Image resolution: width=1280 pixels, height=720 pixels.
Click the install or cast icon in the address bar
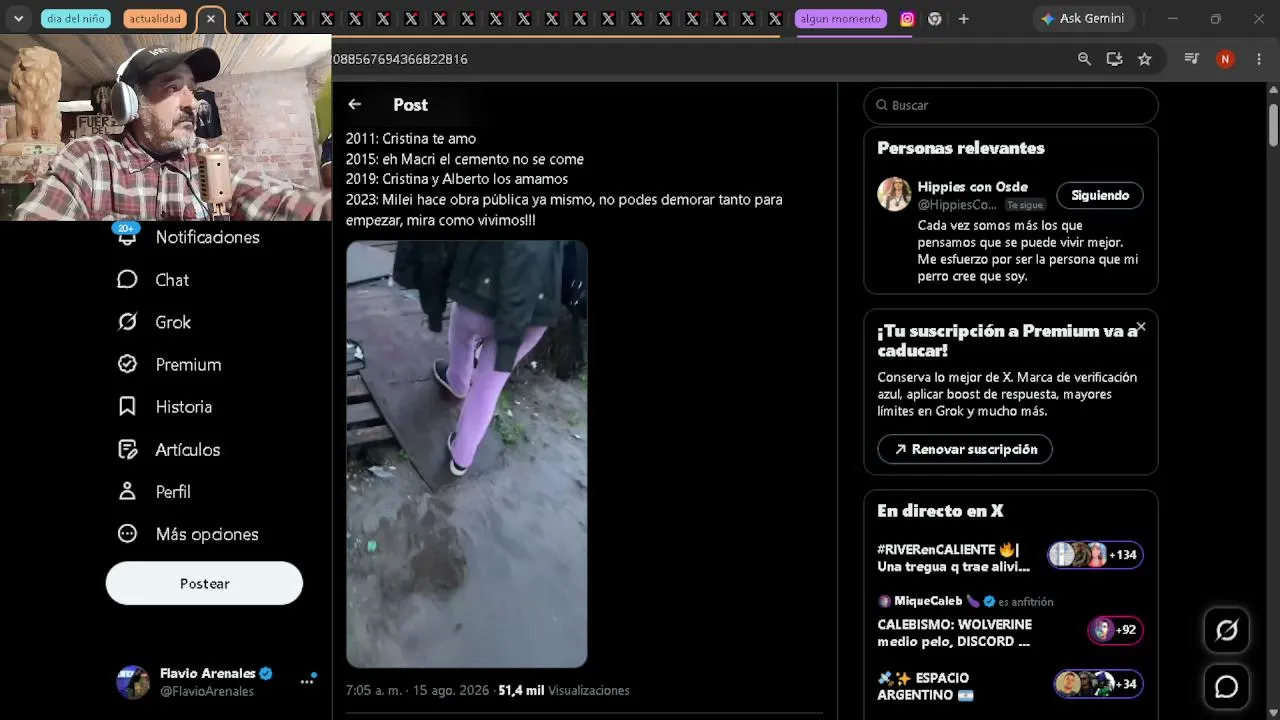click(x=1114, y=59)
